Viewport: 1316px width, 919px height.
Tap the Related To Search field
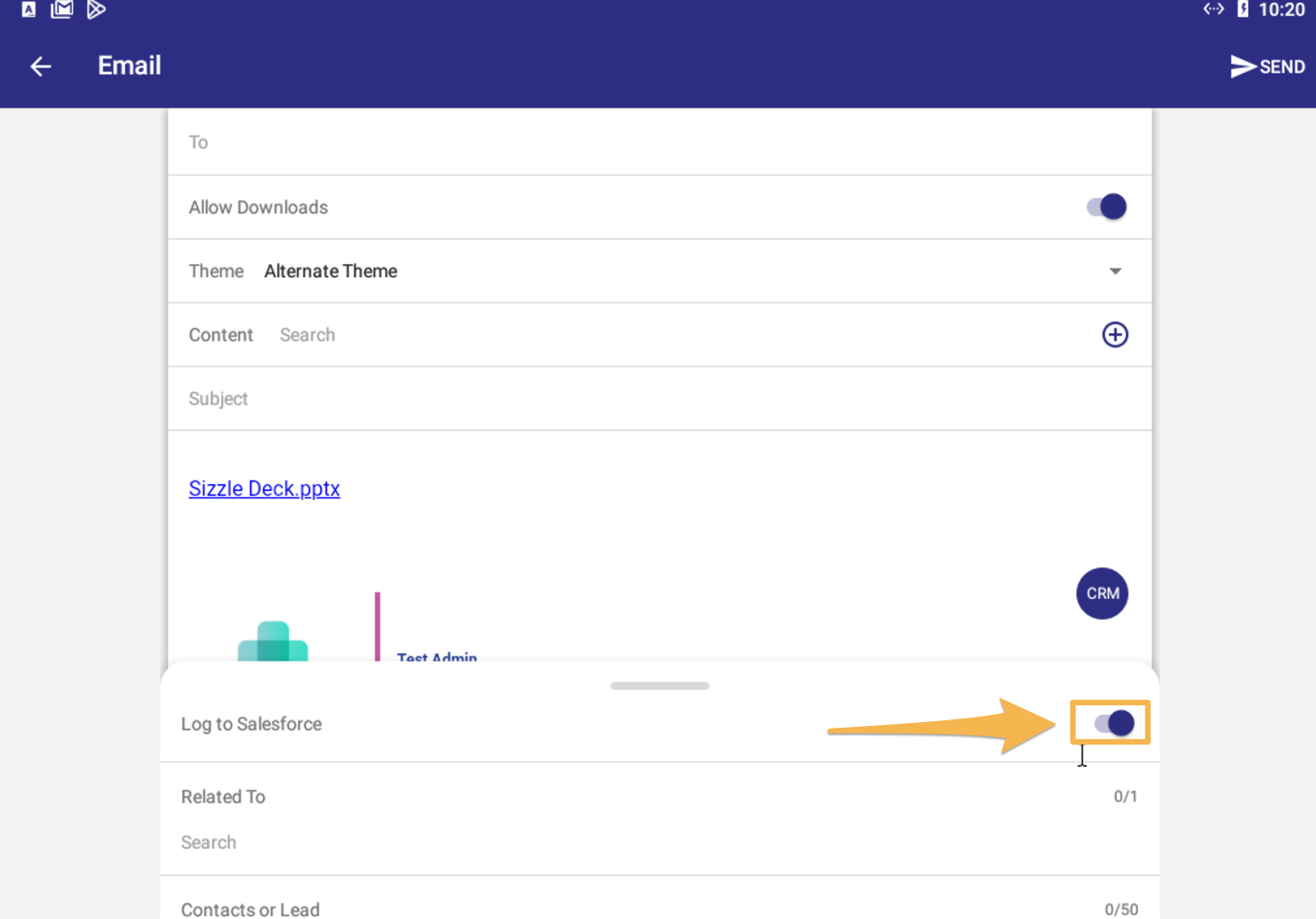point(653,842)
